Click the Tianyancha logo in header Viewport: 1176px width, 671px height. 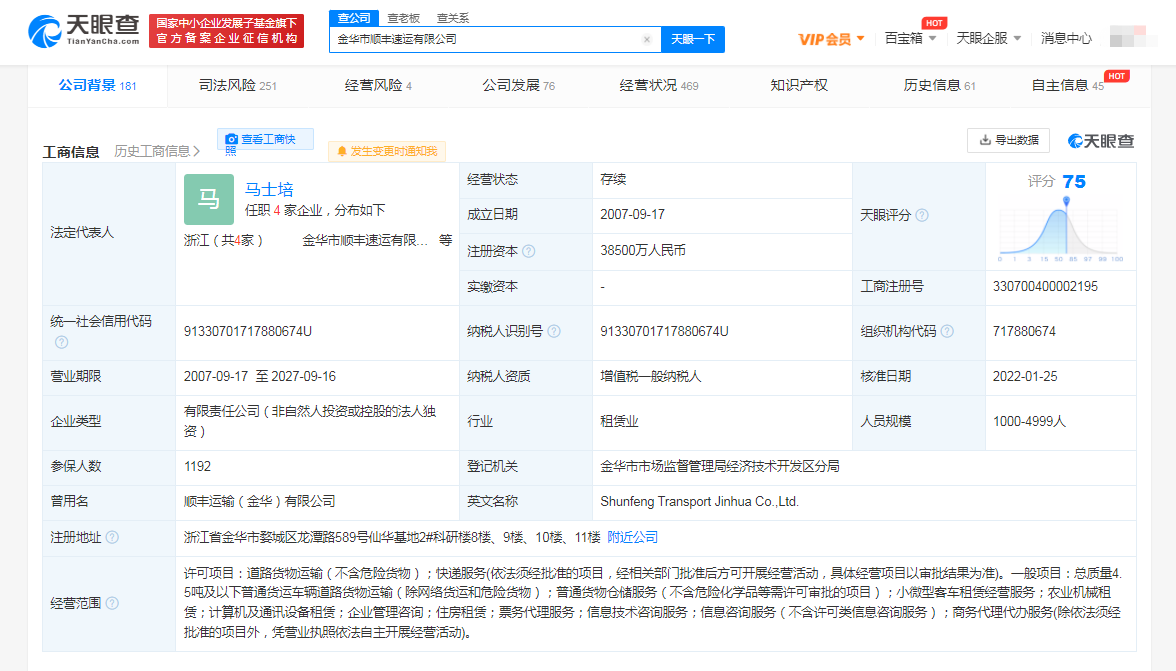click(84, 31)
